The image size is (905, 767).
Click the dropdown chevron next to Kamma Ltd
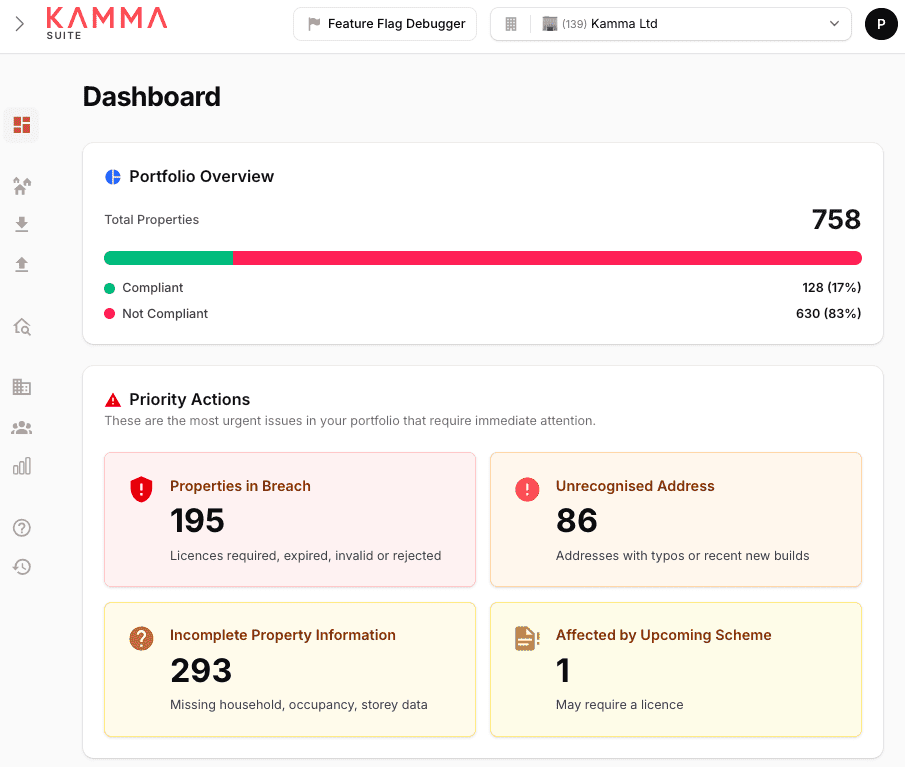tap(834, 24)
